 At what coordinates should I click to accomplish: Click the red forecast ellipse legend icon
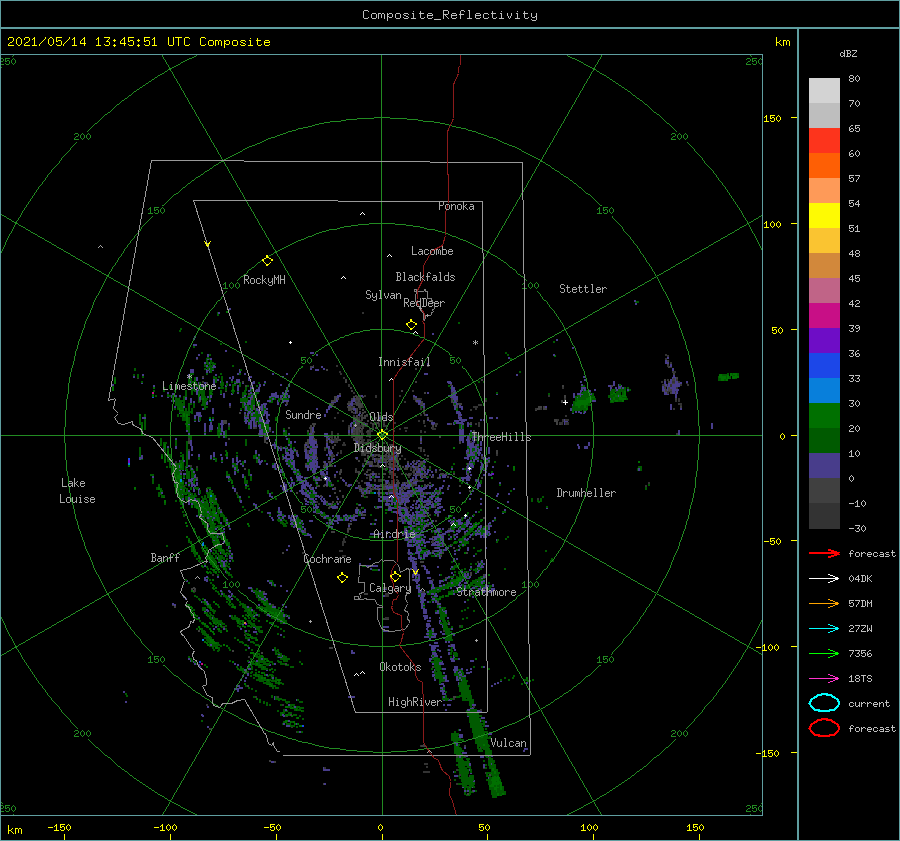click(x=824, y=728)
